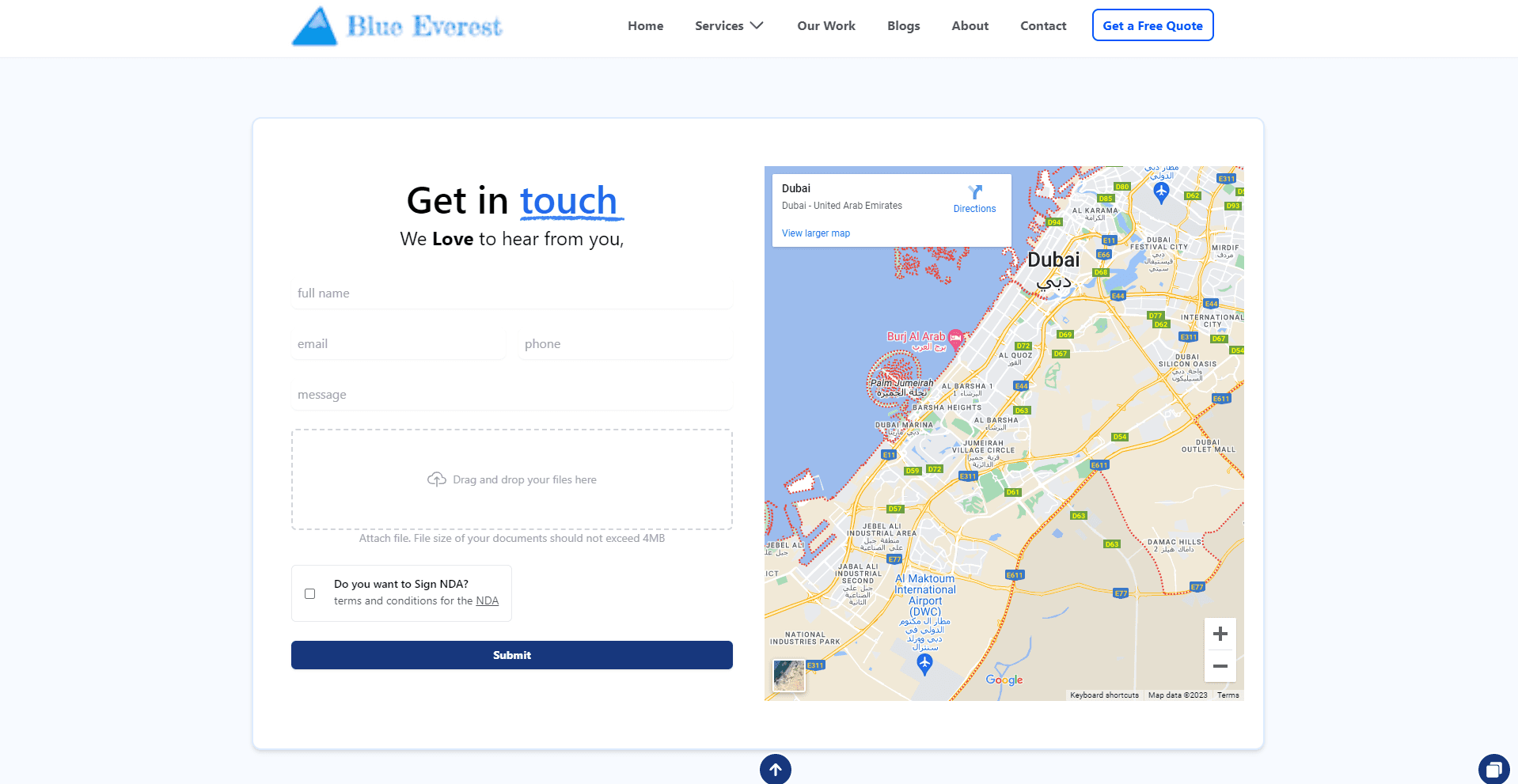The height and width of the screenshot is (784, 1518).
Task: Open the Blogs menu item
Action: (x=904, y=25)
